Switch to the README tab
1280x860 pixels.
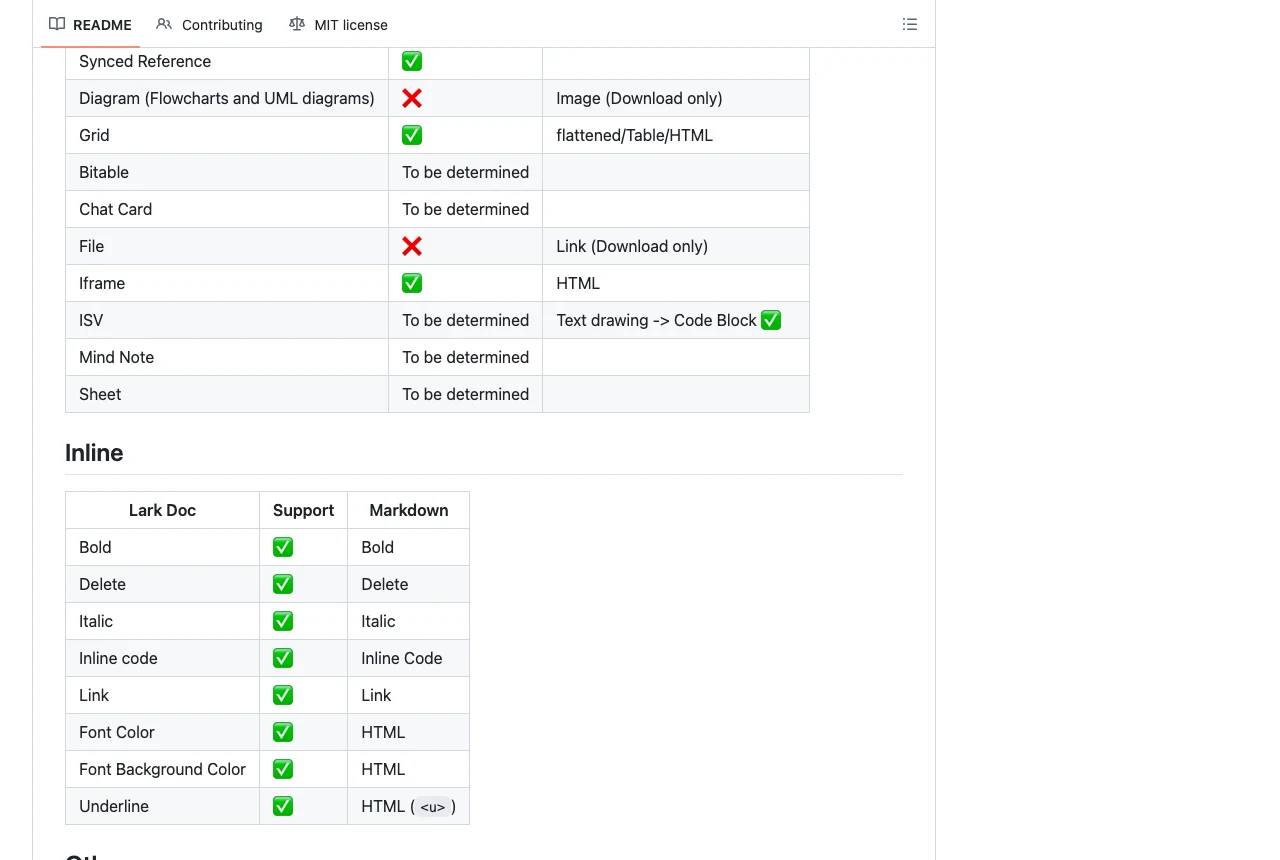pyautogui.click(x=90, y=24)
